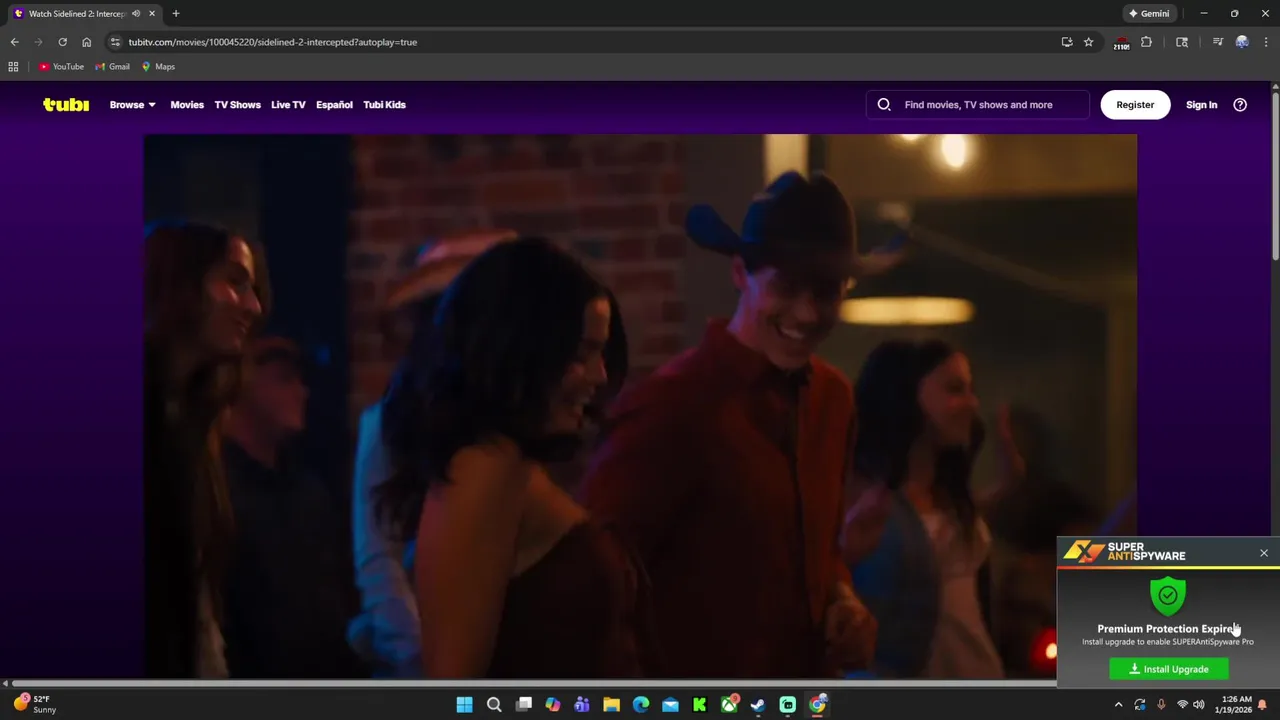Click the install app icon in address bar
The image size is (1280, 720).
pos(1067,42)
